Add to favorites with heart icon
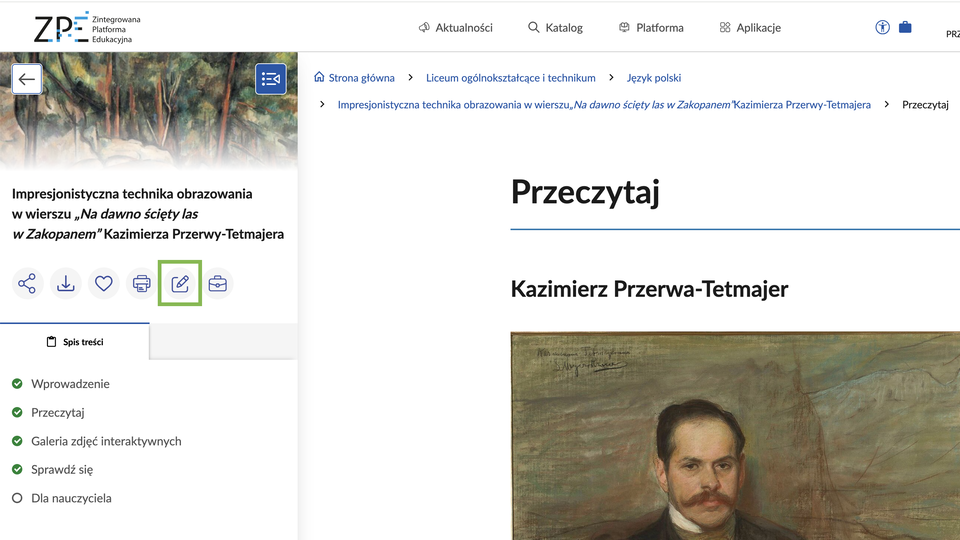 coord(103,284)
